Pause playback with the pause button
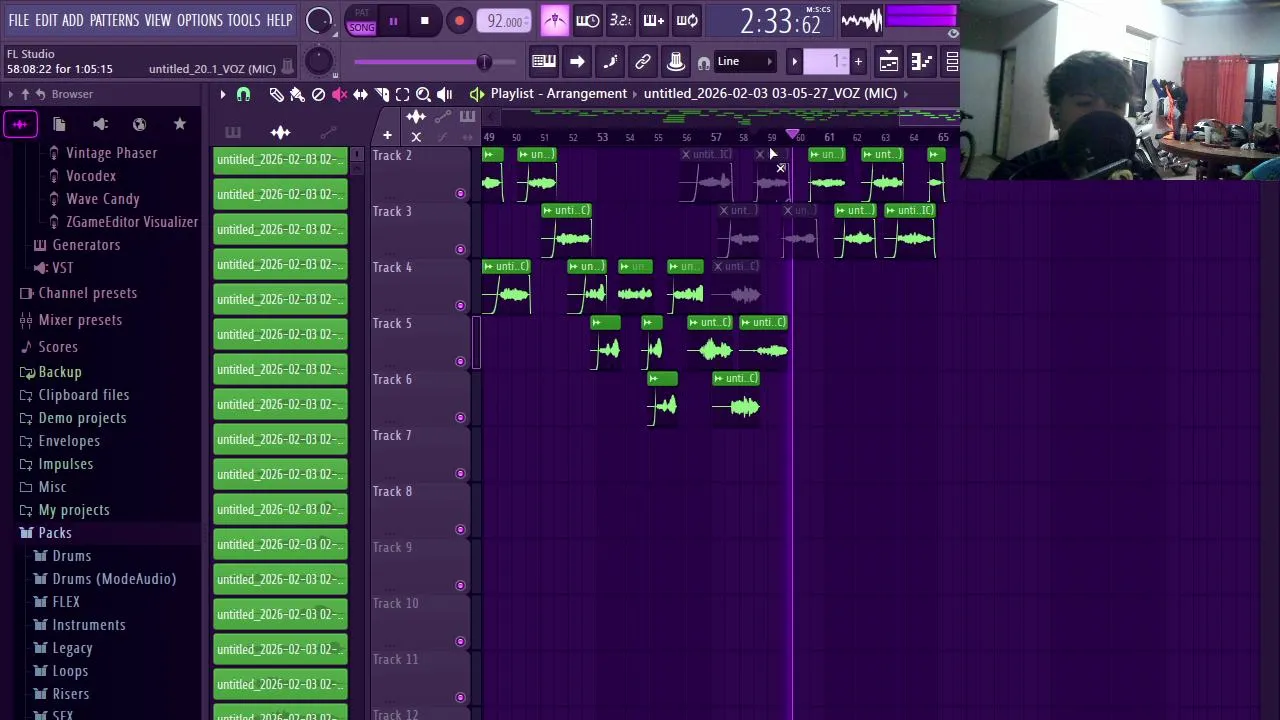The image size is (1280, 720). [393, 21]
